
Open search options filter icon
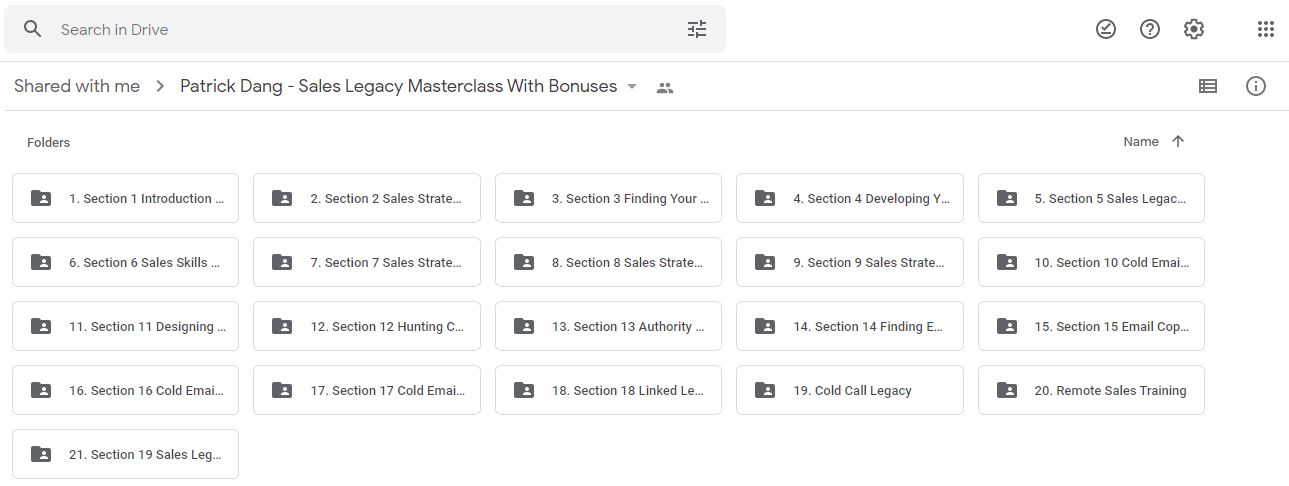[697, 30]
